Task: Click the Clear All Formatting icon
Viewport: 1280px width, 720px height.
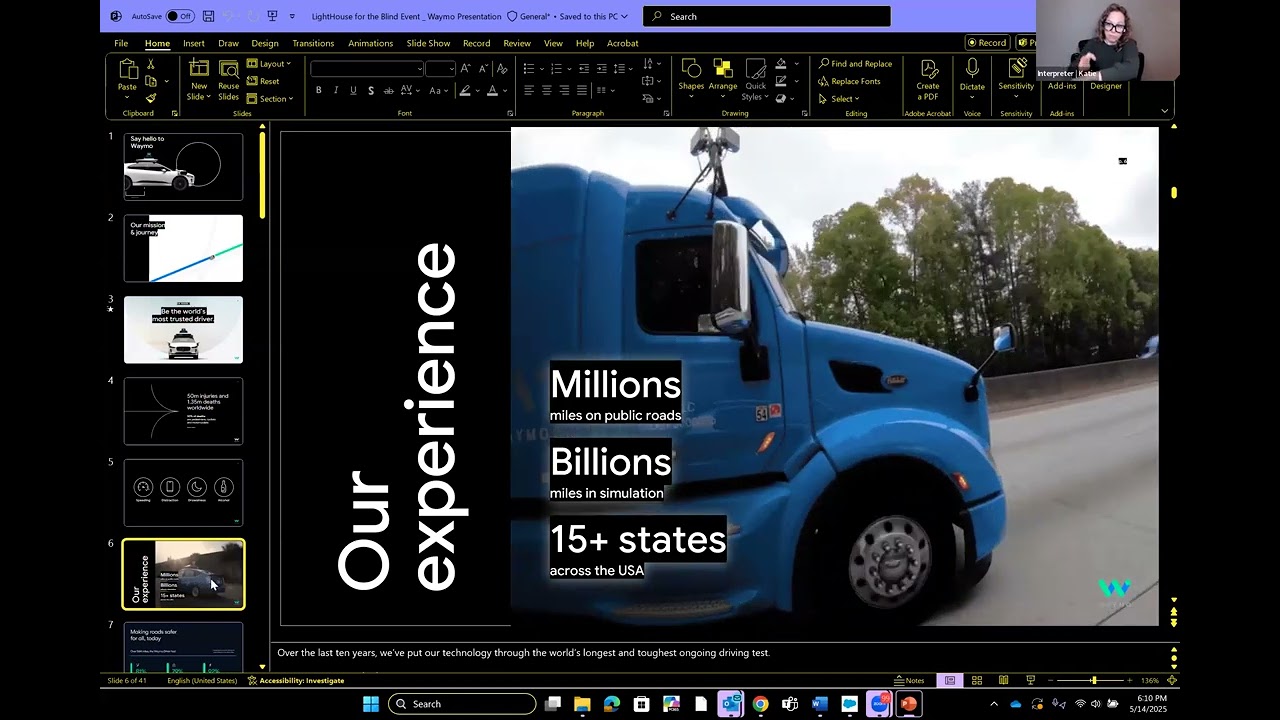Action: coord(501,68)
